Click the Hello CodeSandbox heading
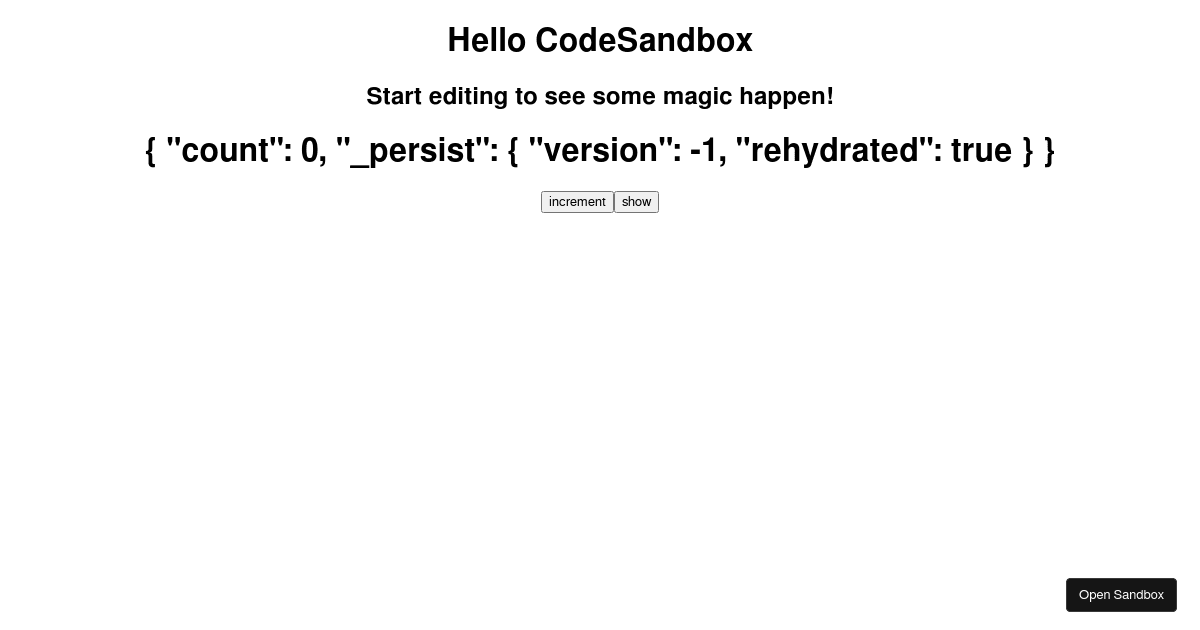This screenshot has width=1200, height=630. pyautogui.click(x=600, y=41)
